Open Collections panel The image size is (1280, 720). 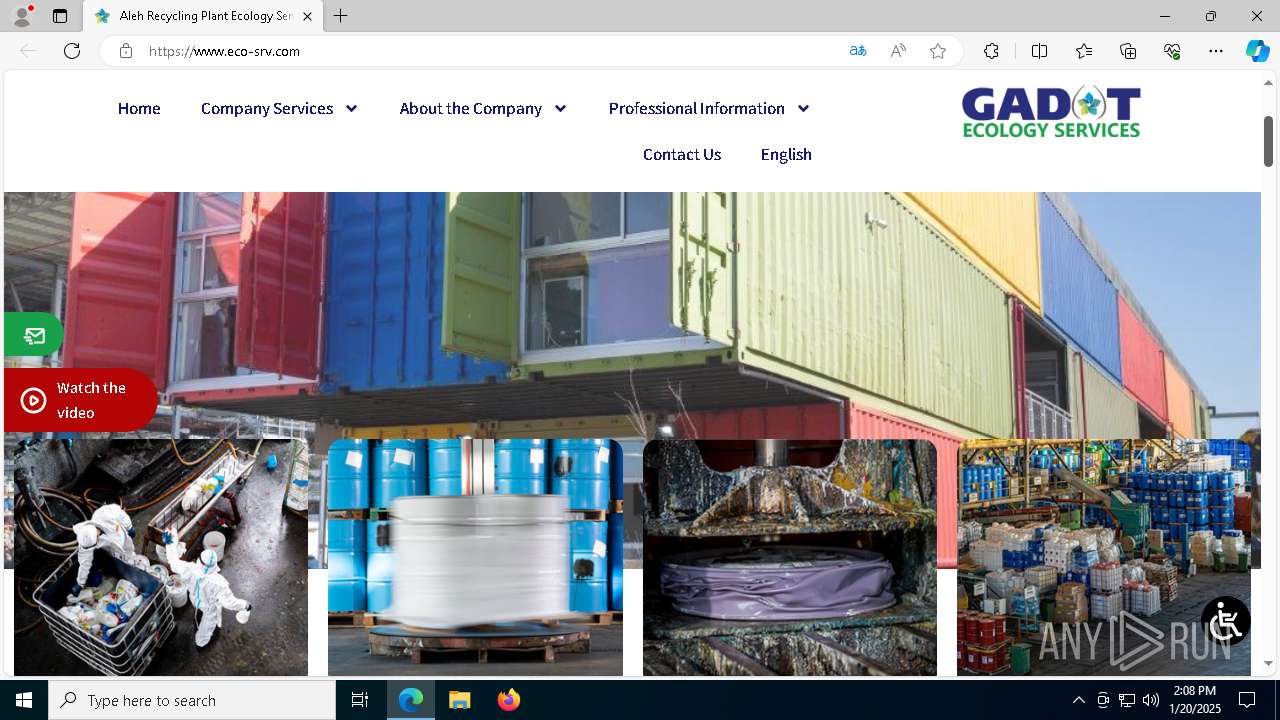[x=1128, y=51]
